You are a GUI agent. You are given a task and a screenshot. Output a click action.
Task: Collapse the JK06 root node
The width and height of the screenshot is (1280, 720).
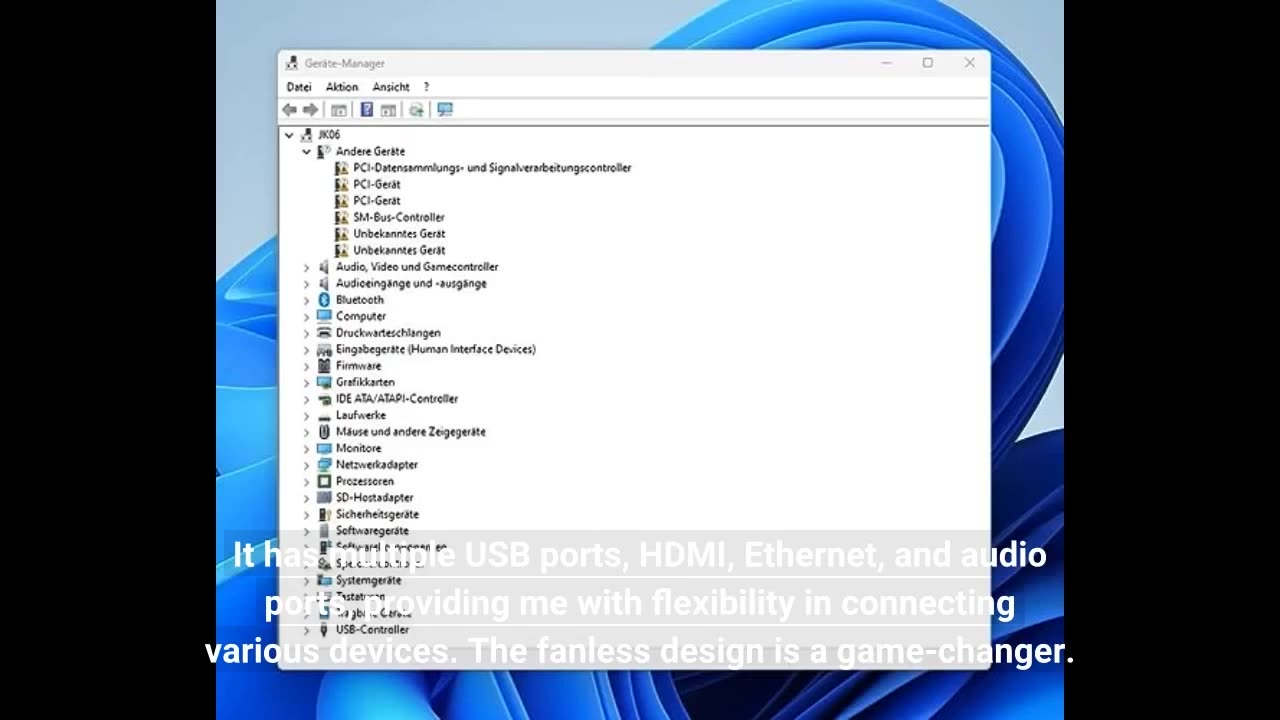point(289,135)
